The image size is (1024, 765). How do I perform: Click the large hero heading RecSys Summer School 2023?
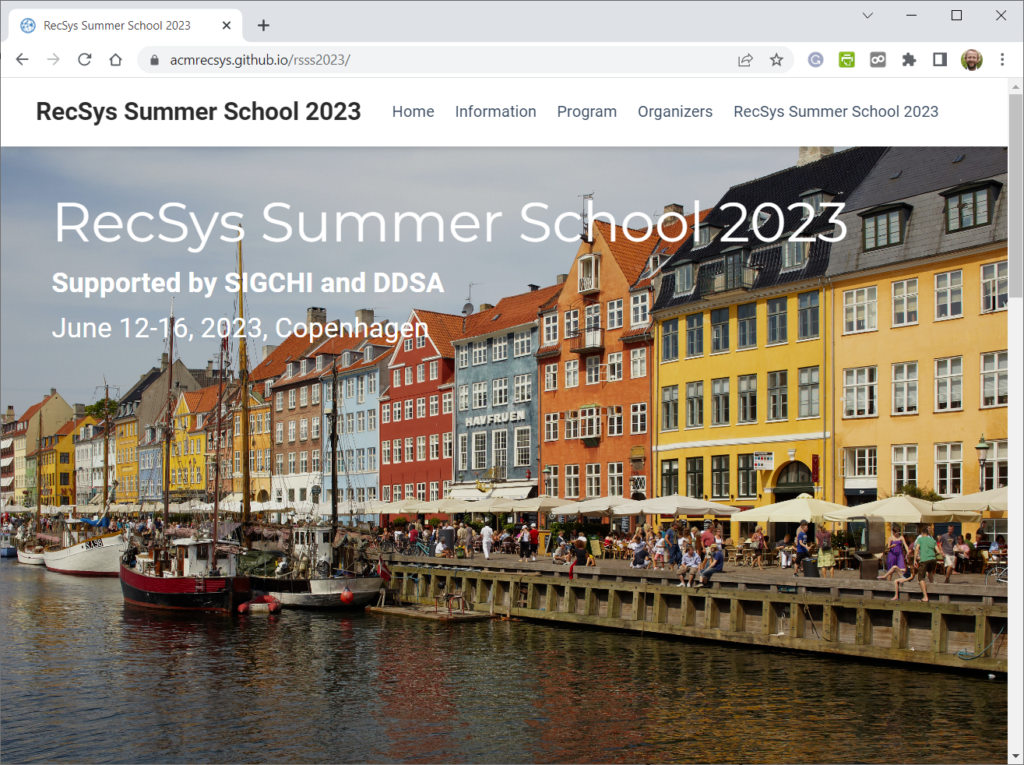pyautogui.click(x=450, y=223)
